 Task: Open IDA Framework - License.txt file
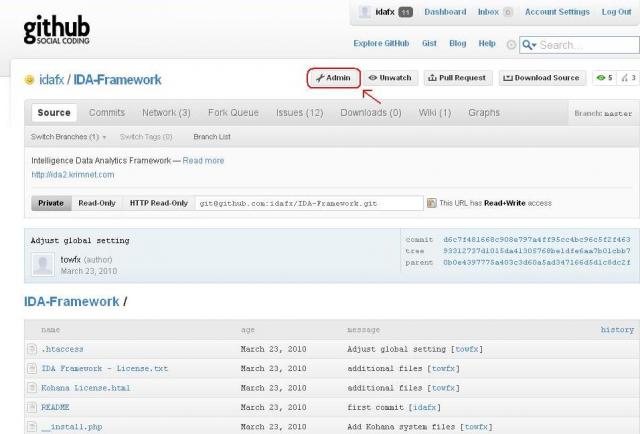tap(104, 368)
